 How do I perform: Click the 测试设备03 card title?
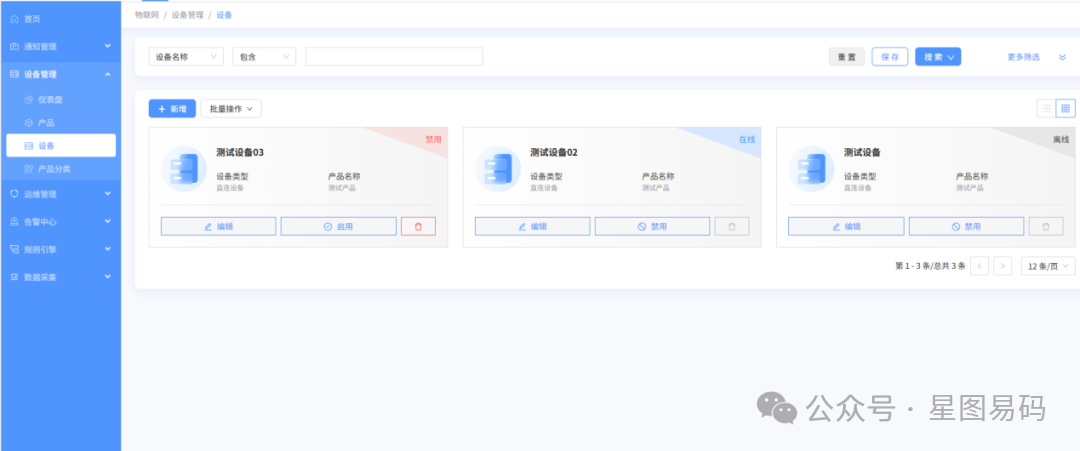pos(240,153)
